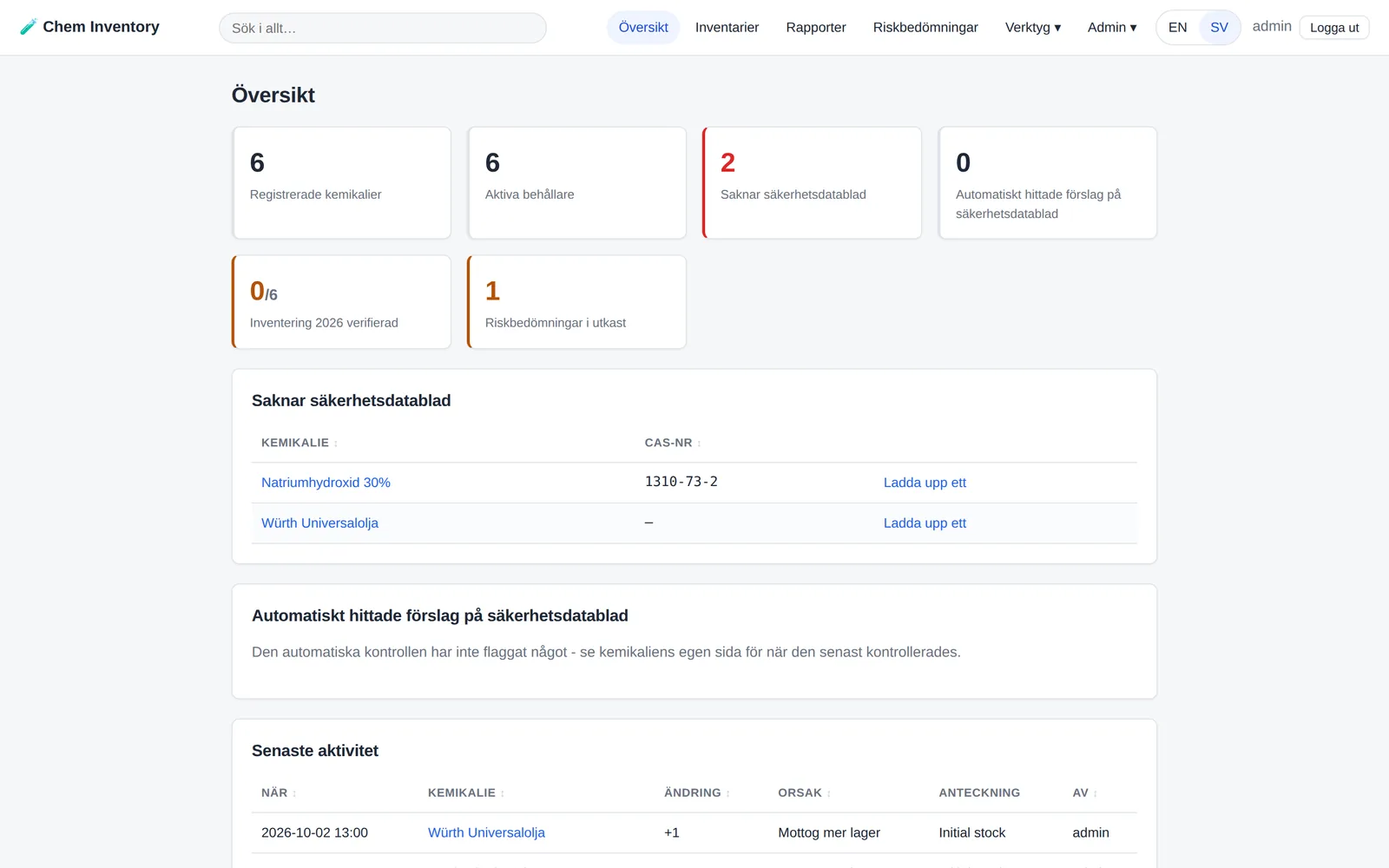1389x868 pixels.
Task: Open Würth Universalolja in recent activity
Action: click(x=486, y=833)
